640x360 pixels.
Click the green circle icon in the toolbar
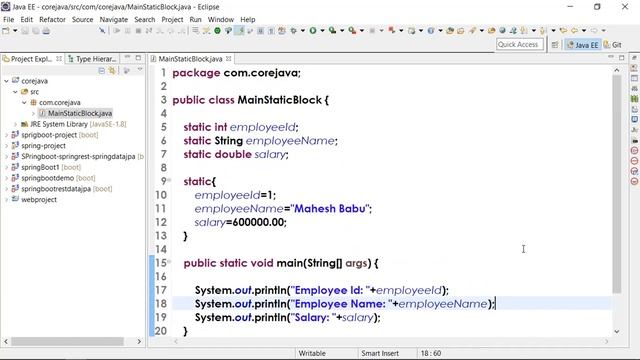pyautogui.click(x=218, y=31)
